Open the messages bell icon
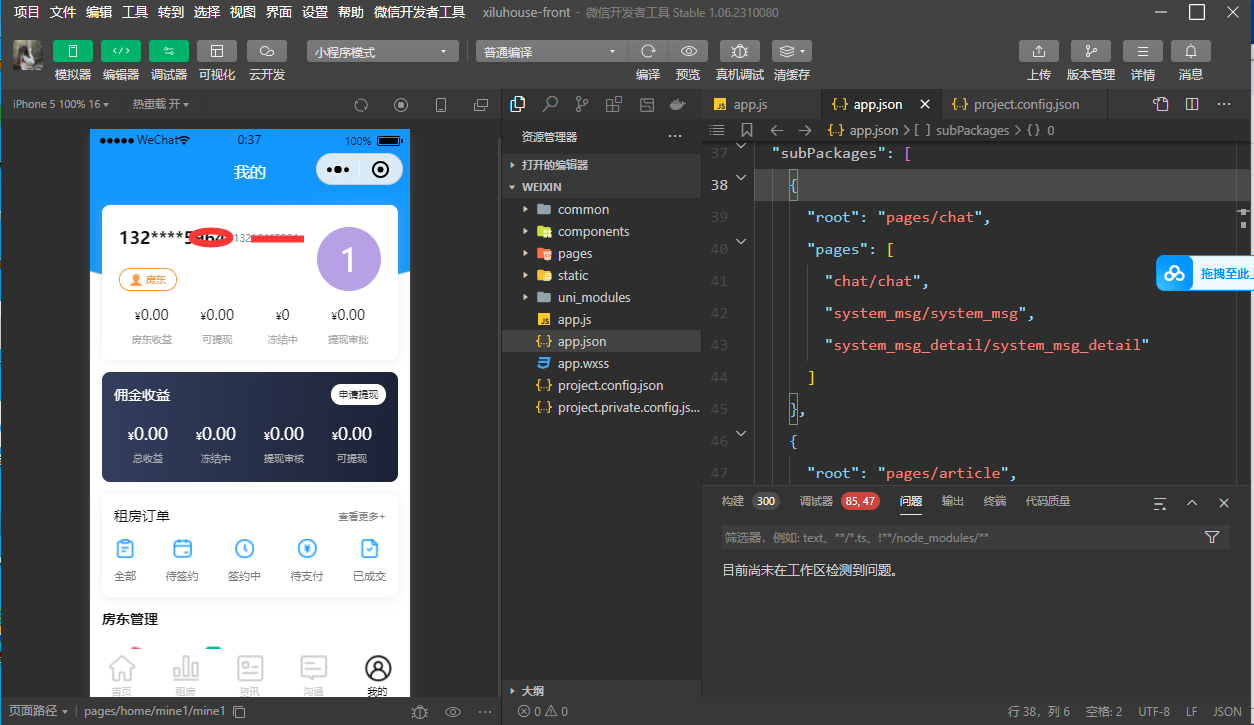Viewport: 1254px width, 725px height. click(x=1191, y=51)
